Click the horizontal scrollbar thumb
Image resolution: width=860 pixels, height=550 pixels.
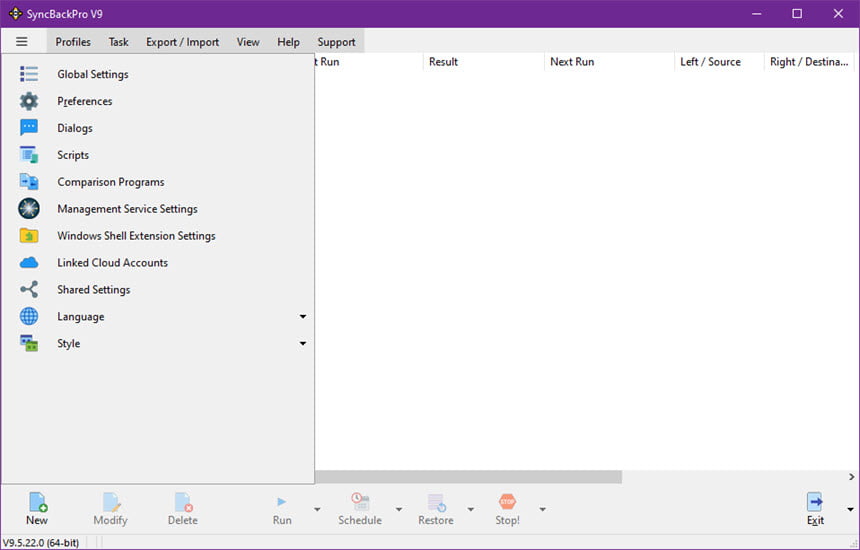pyautogui.click(x=468, y=477)
